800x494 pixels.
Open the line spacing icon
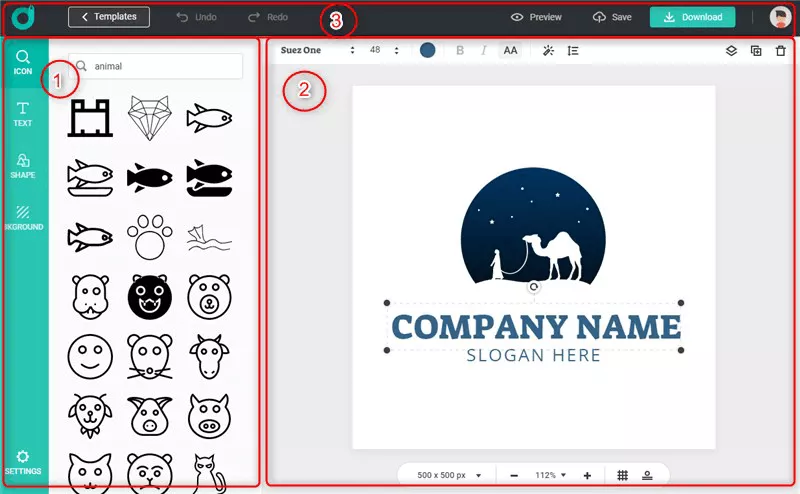[x=573, y=50]
